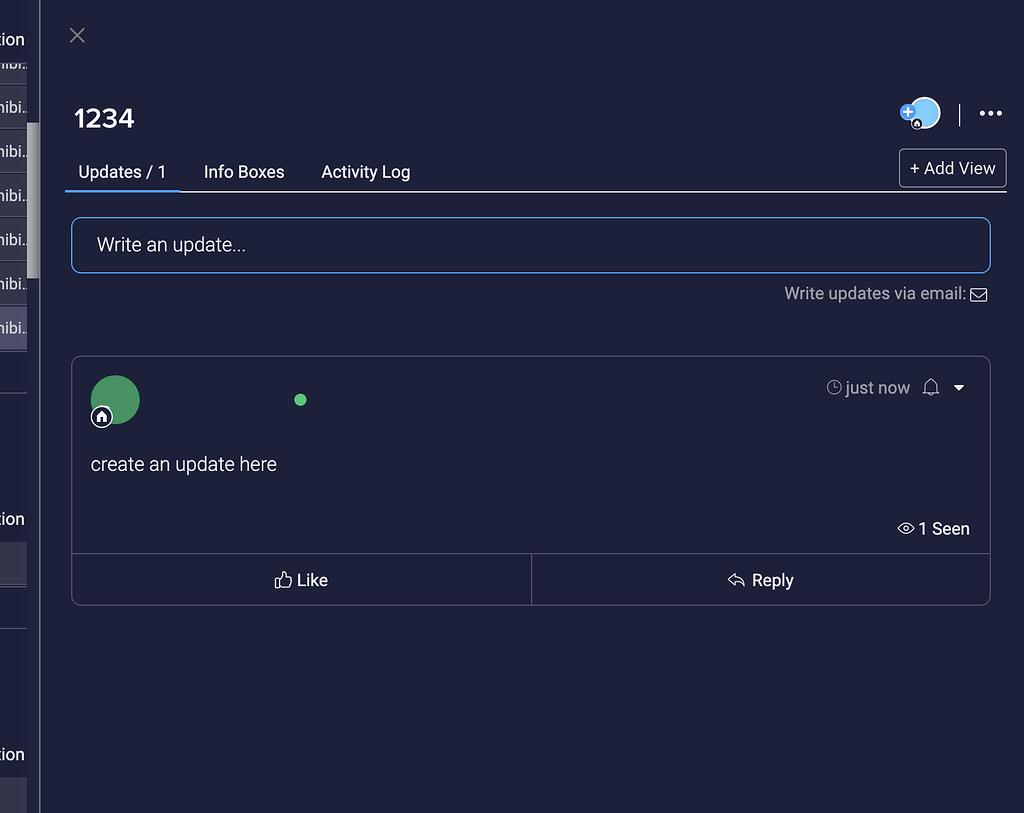
Task: Reply to the update
Action: click(x=760, y=579)
